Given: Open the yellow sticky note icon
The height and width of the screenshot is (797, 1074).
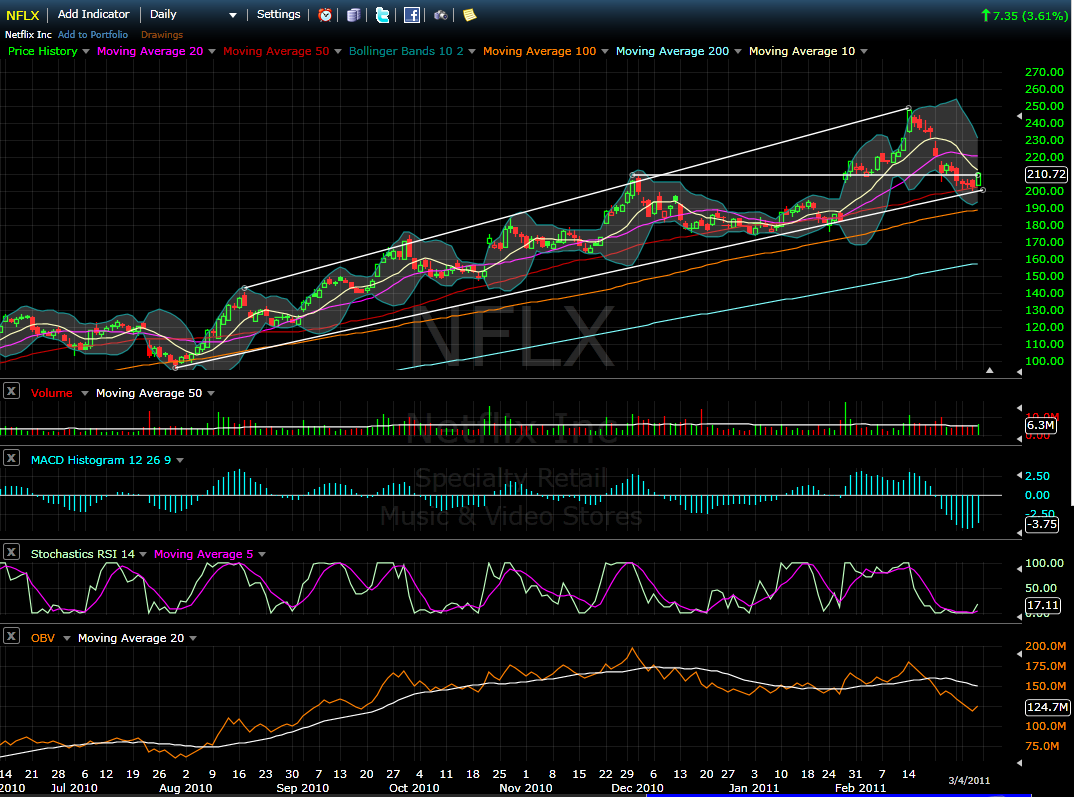Looking at the screenshot, I should 470,14.
